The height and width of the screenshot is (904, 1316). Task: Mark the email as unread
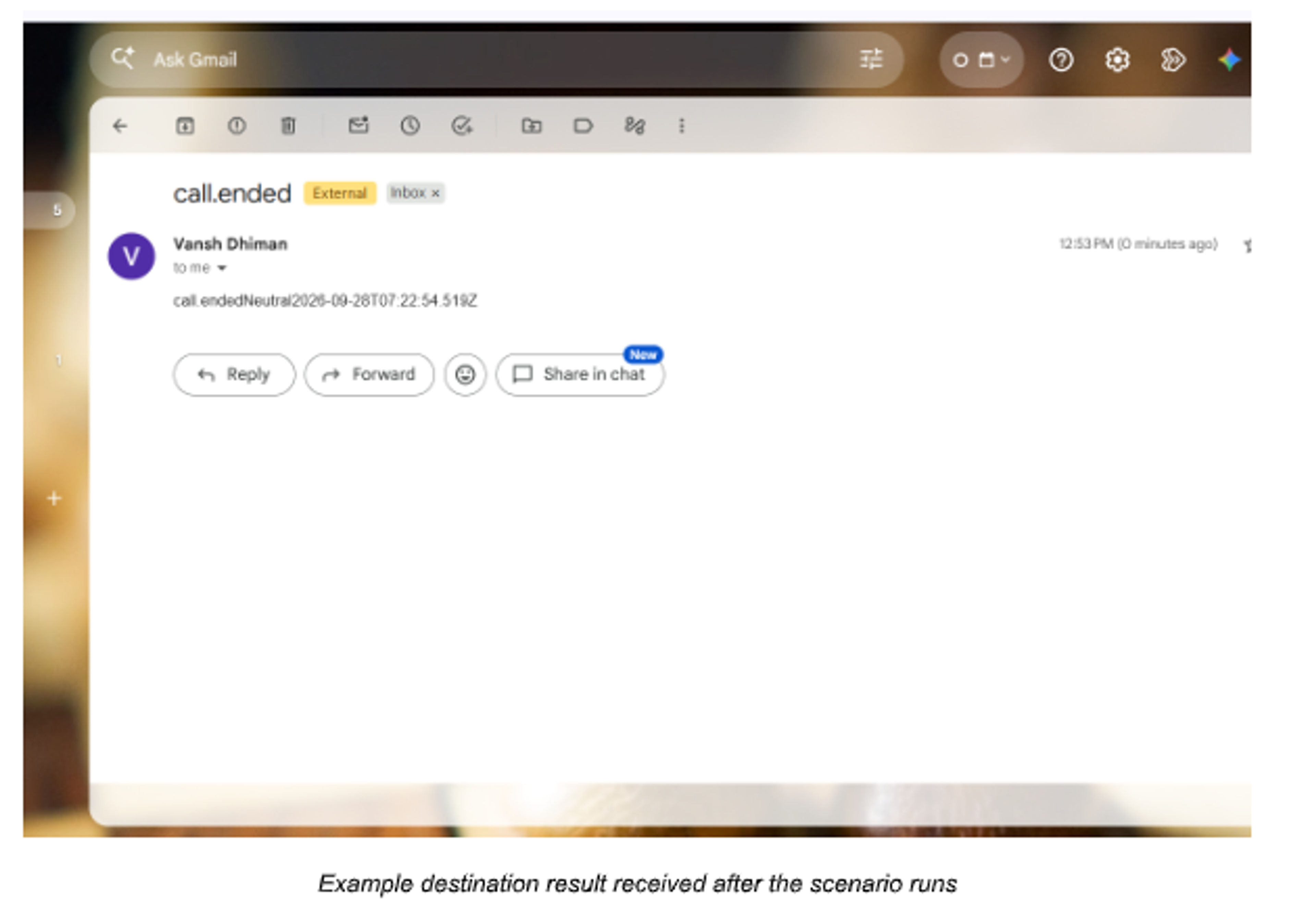pyautogui.click(x=358, y=125)
